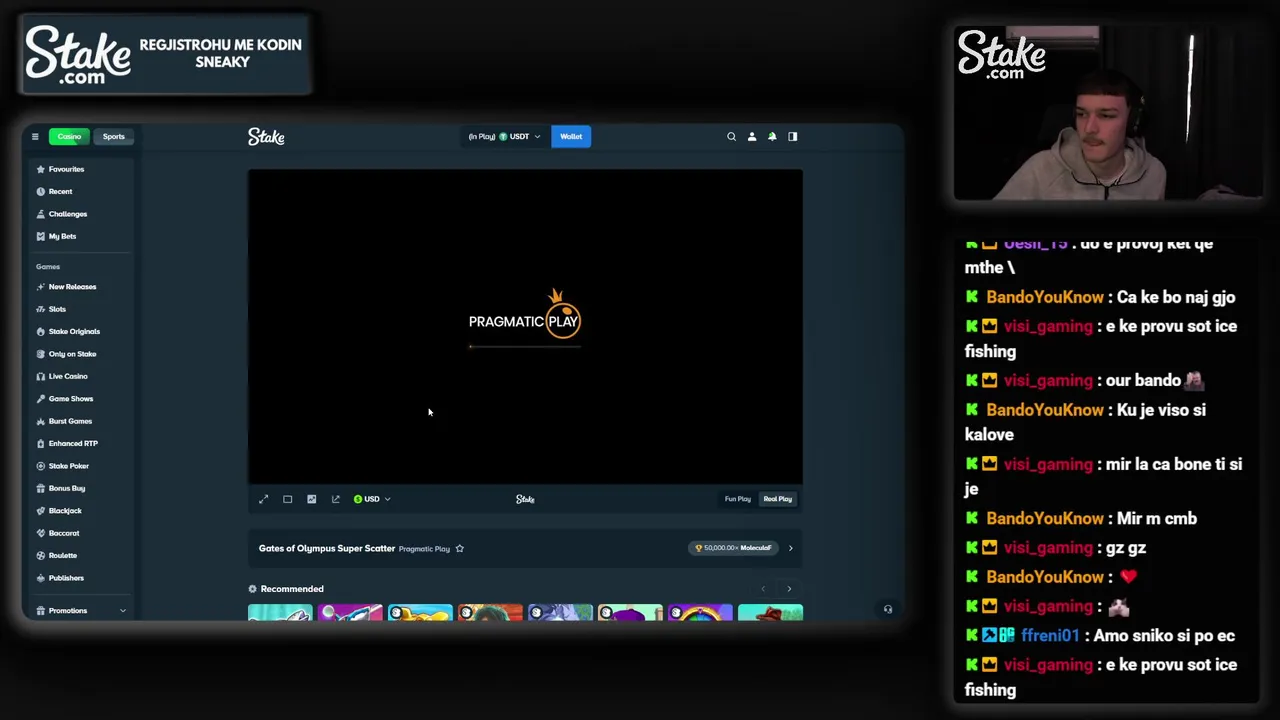Screen dimensions: 1280x720
Task: Click the game loading progress bar
Action: click(525, 347)
